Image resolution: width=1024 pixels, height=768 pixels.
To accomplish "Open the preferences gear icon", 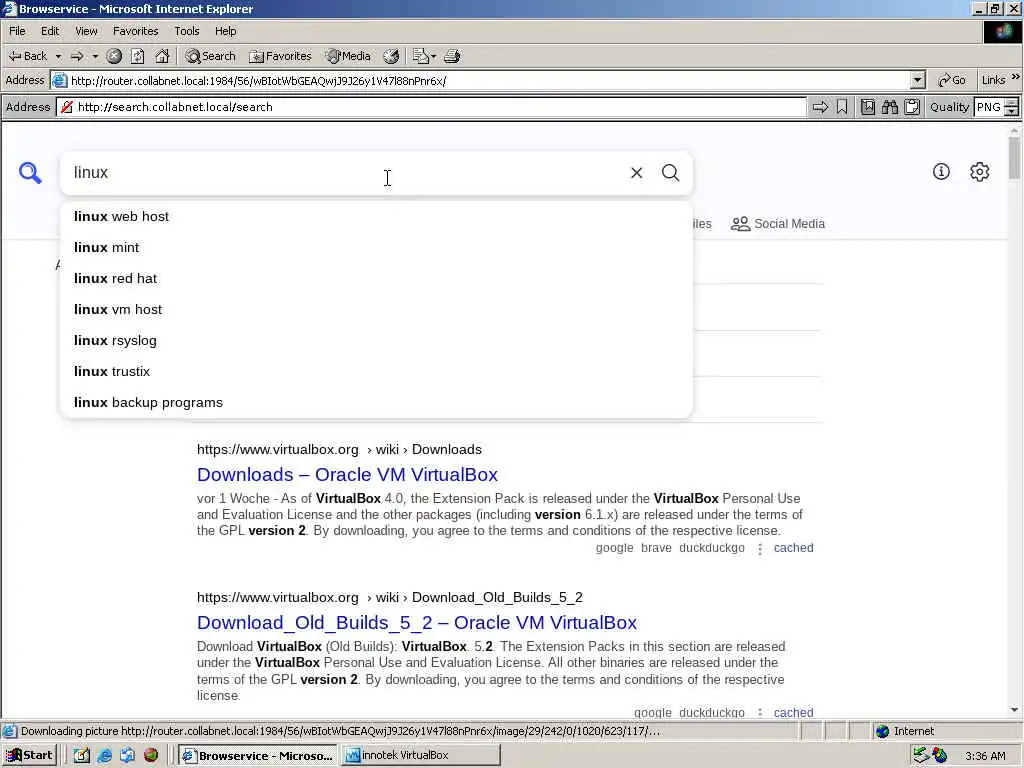I will pyautogui.click(x=980, y=172).
